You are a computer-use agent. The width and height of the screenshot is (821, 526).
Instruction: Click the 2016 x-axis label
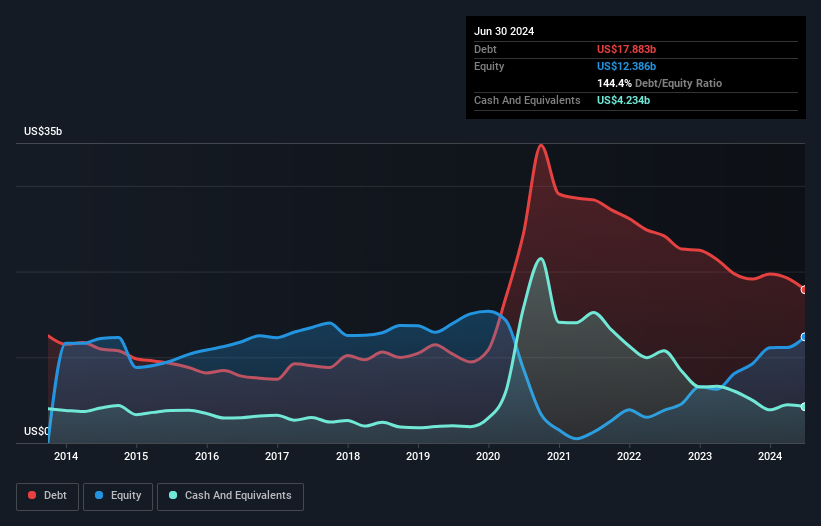pos(207,456)
